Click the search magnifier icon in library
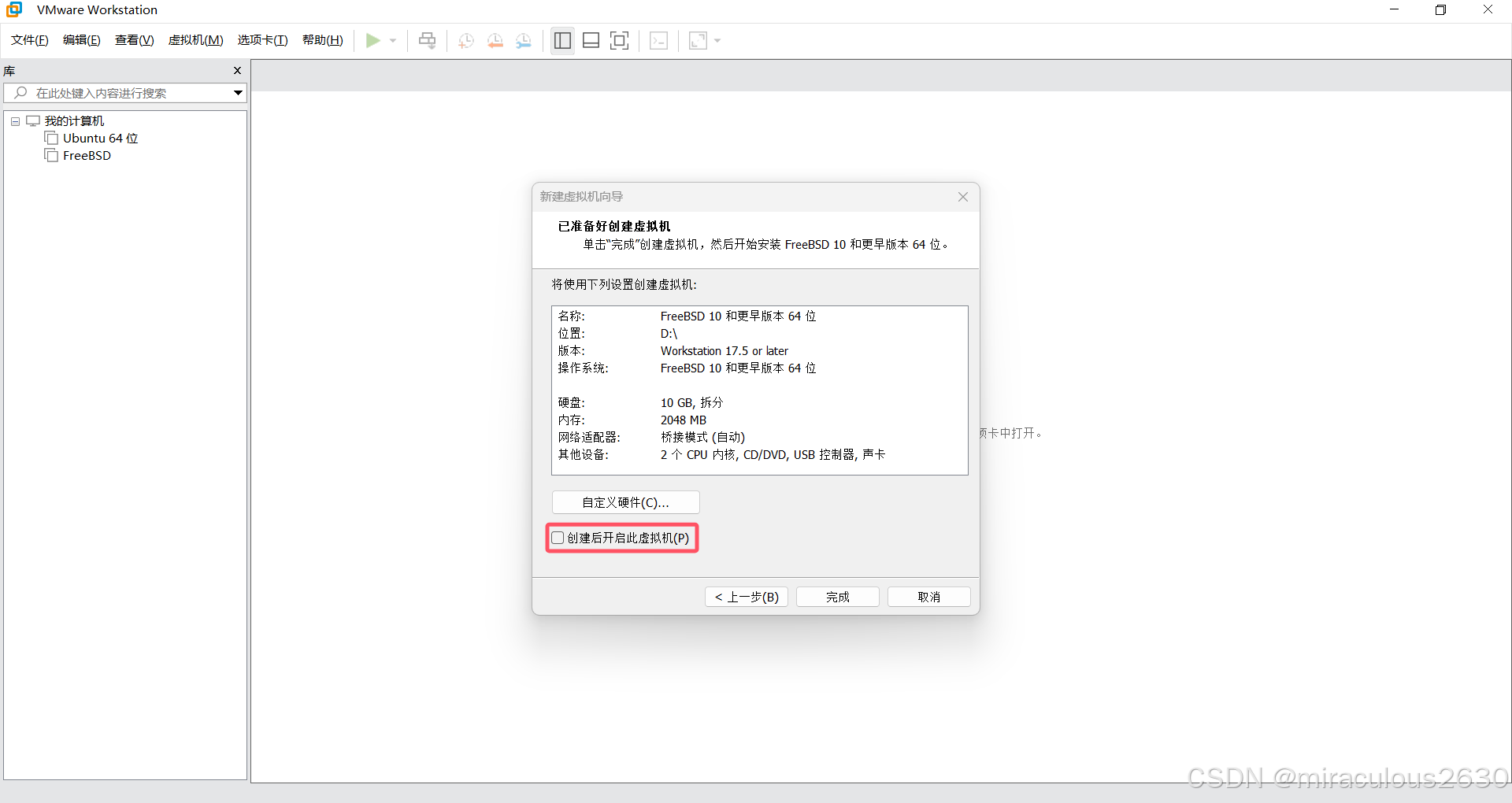The width and height of the screenshot is (1512, 803). point(21,93)
